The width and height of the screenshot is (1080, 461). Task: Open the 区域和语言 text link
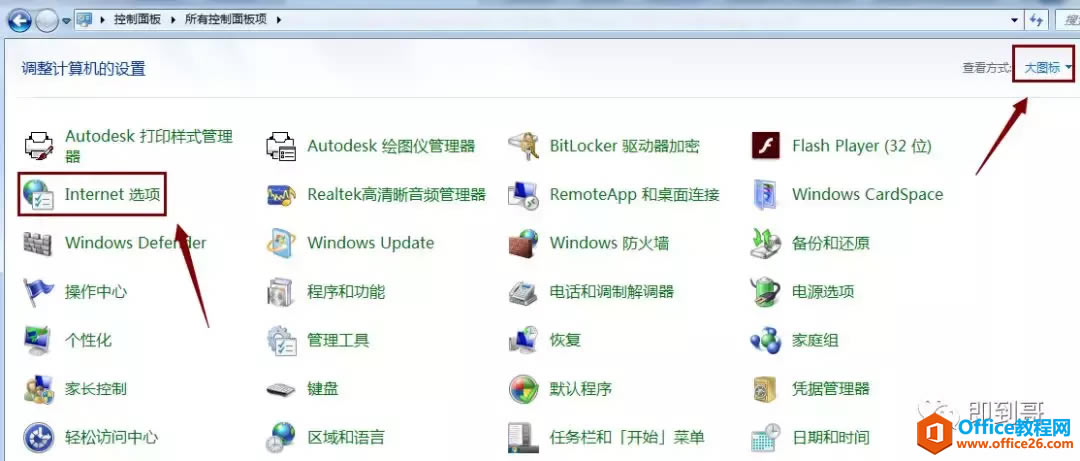click(x=346, y=437)
